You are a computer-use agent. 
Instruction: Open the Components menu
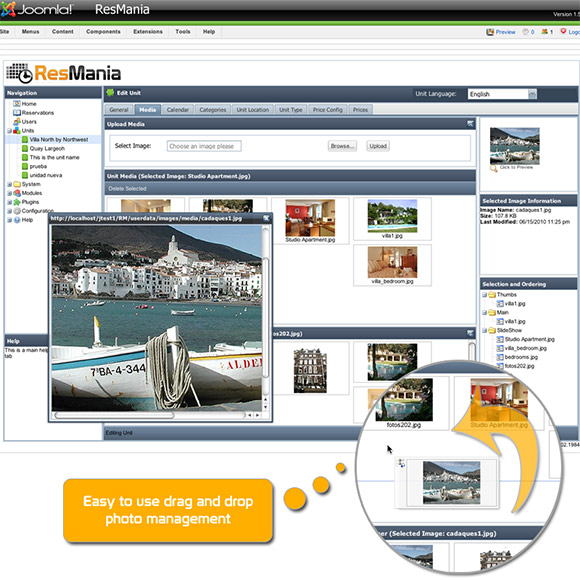click(103, 31)
